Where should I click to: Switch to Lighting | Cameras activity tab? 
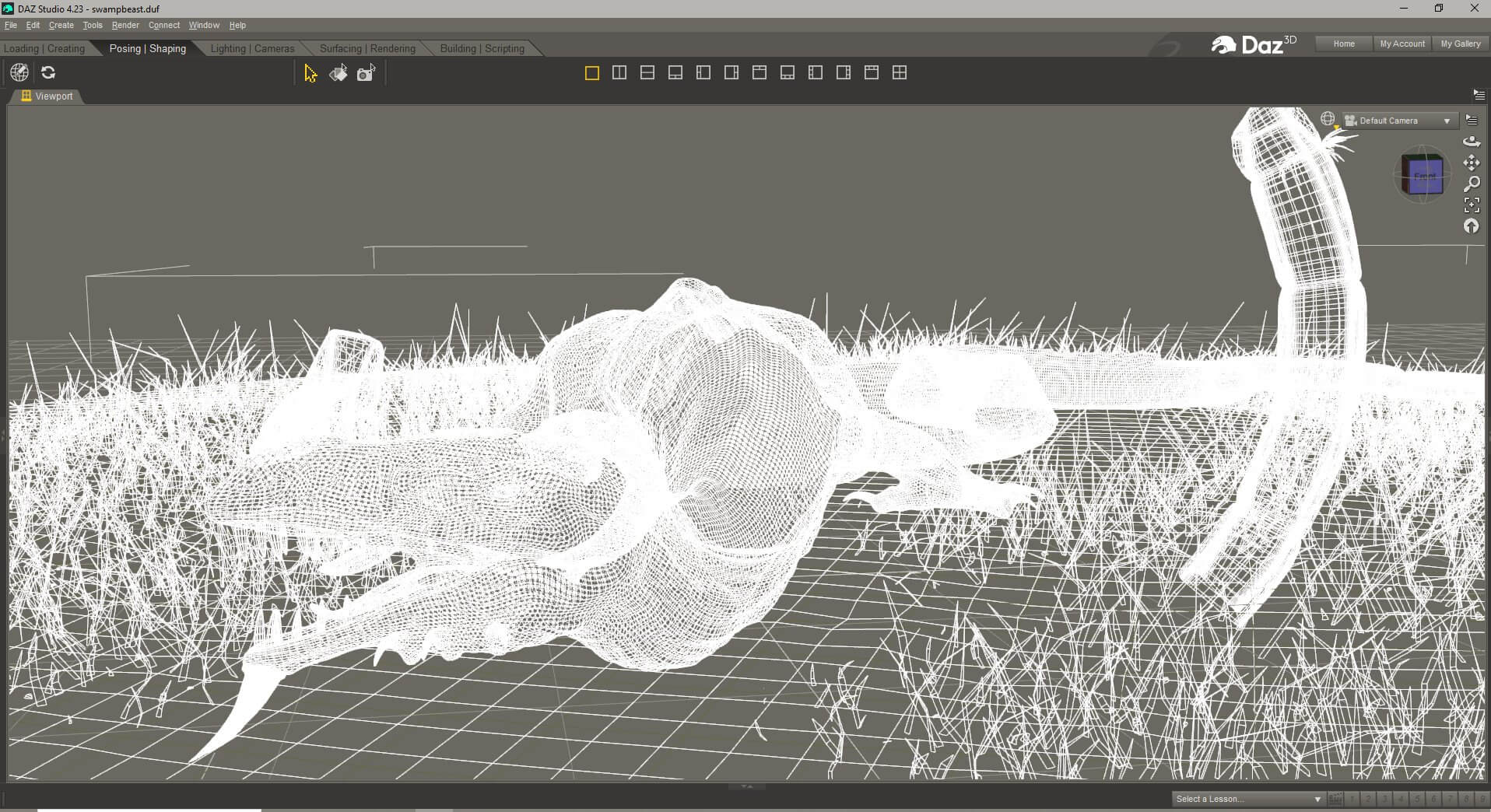pyautogui.click(x=252, y=48)
